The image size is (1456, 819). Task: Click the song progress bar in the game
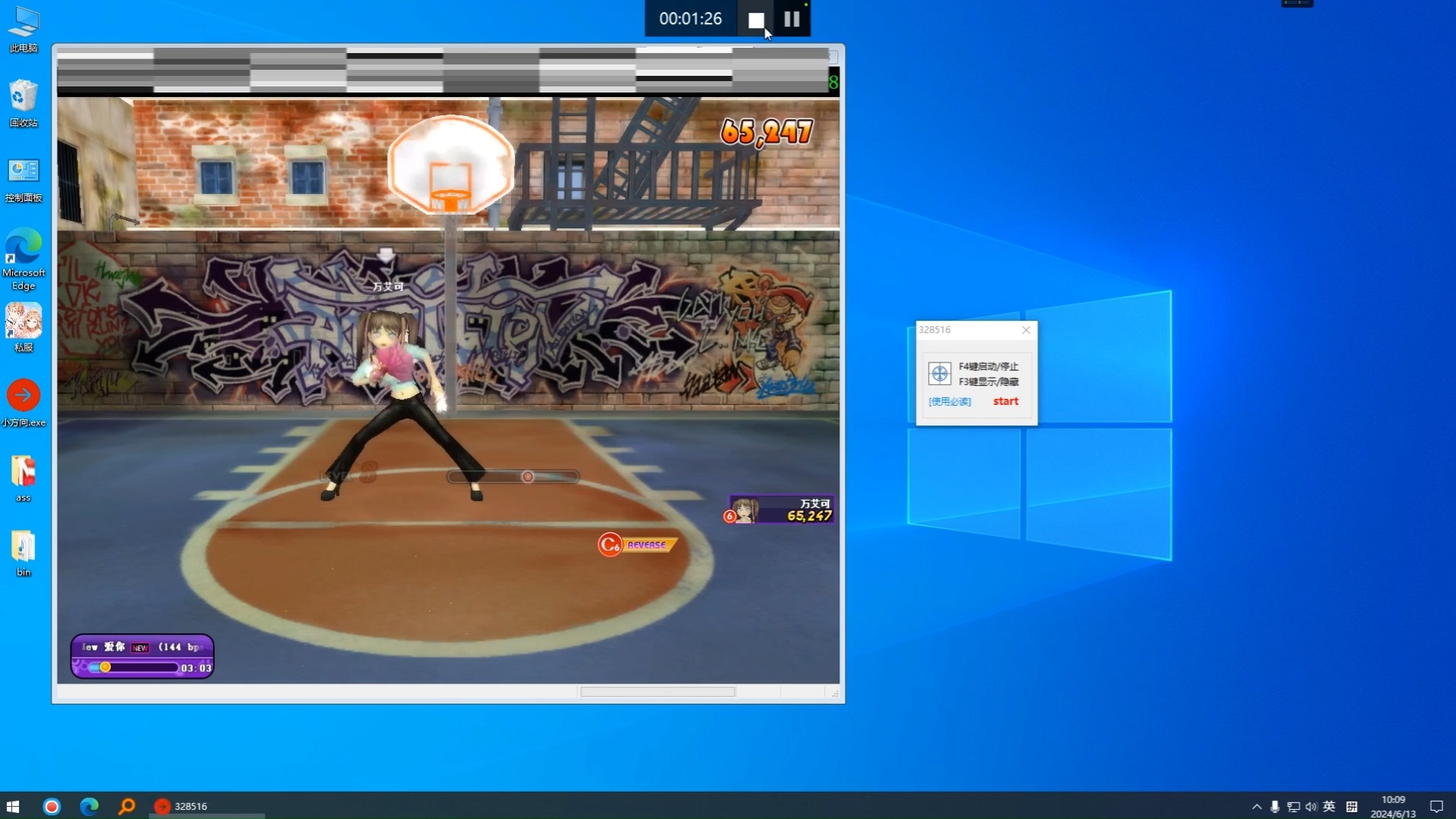(x=133, y=667)
